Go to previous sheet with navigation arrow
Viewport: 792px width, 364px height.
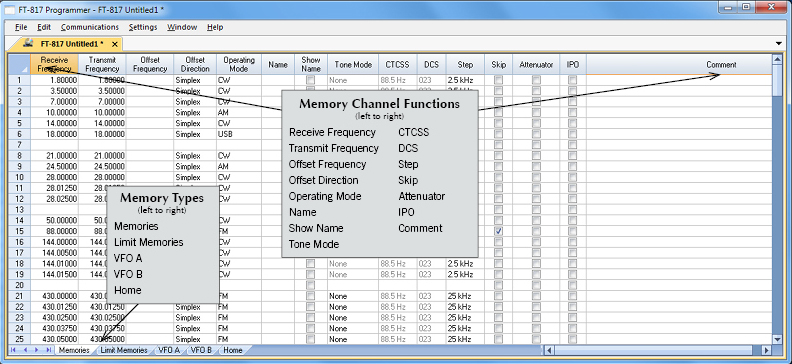(x=24, y=350)
